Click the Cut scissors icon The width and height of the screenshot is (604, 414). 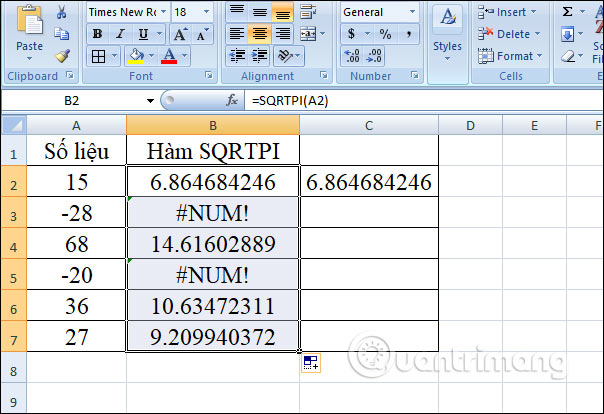(61, 12)
